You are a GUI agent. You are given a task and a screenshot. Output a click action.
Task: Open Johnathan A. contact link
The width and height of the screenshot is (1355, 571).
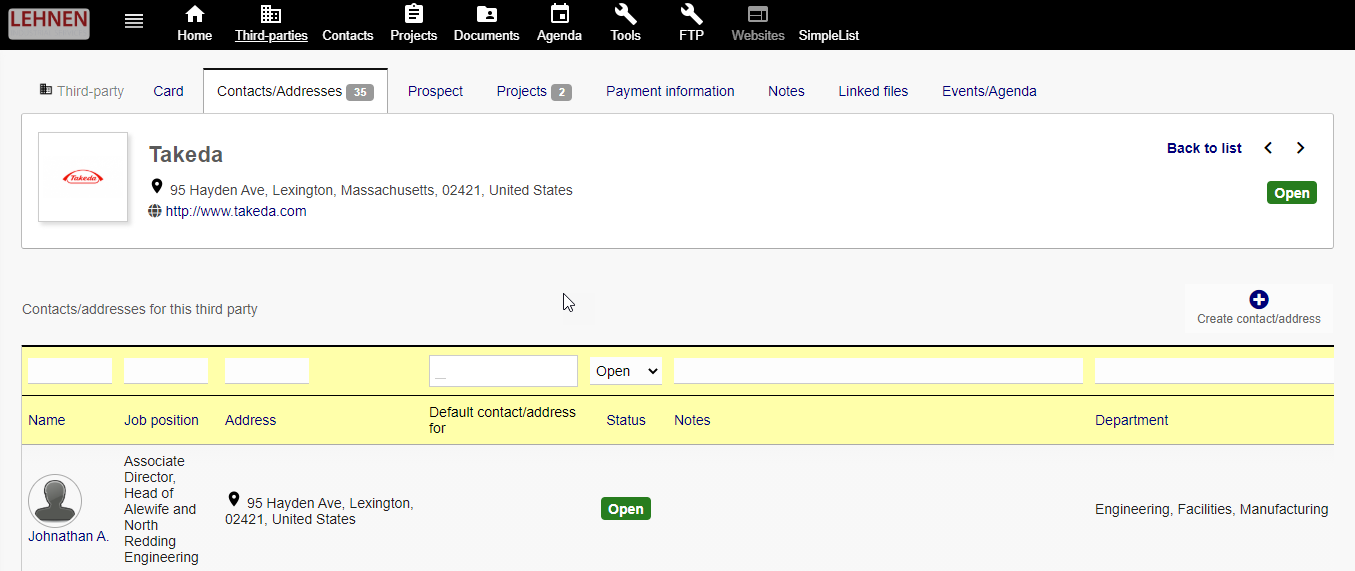pyautogui.click(x=68, y=536)
